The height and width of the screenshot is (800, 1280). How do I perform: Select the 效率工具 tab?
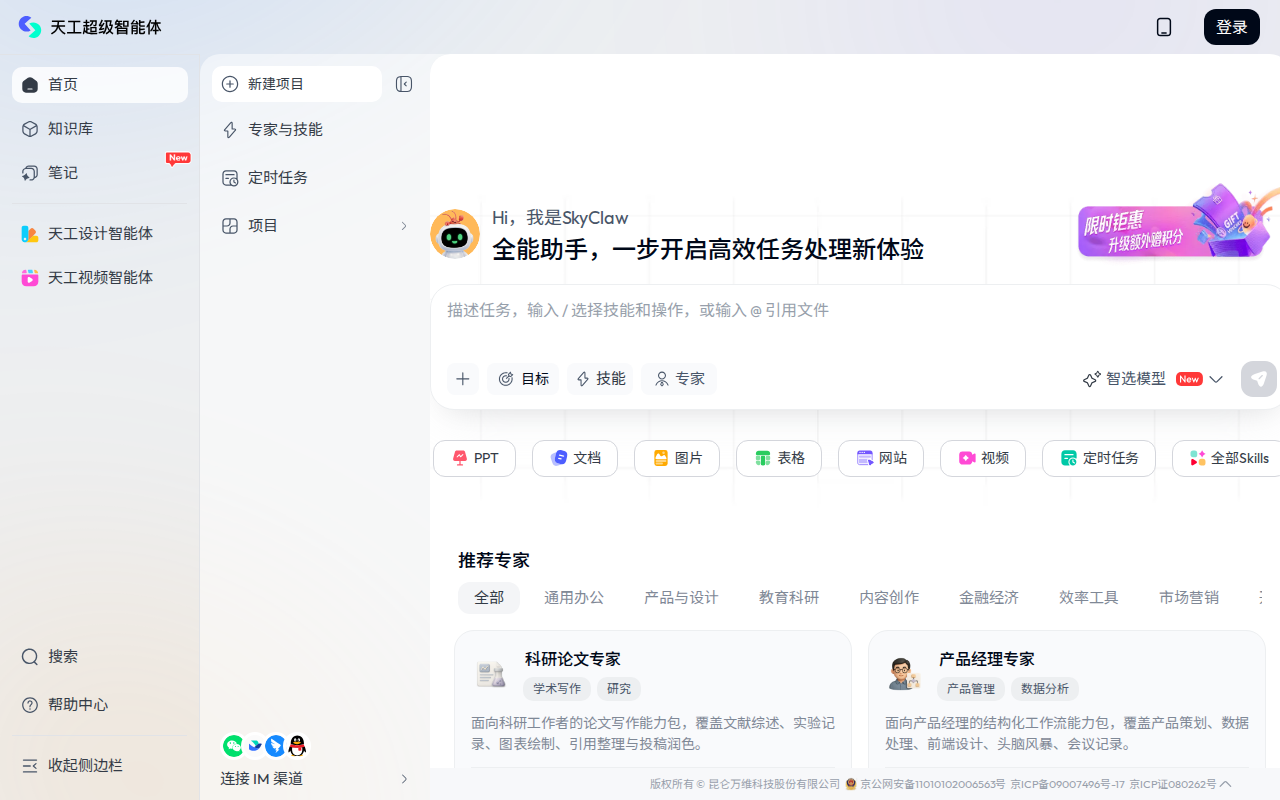coord(1089,598)
